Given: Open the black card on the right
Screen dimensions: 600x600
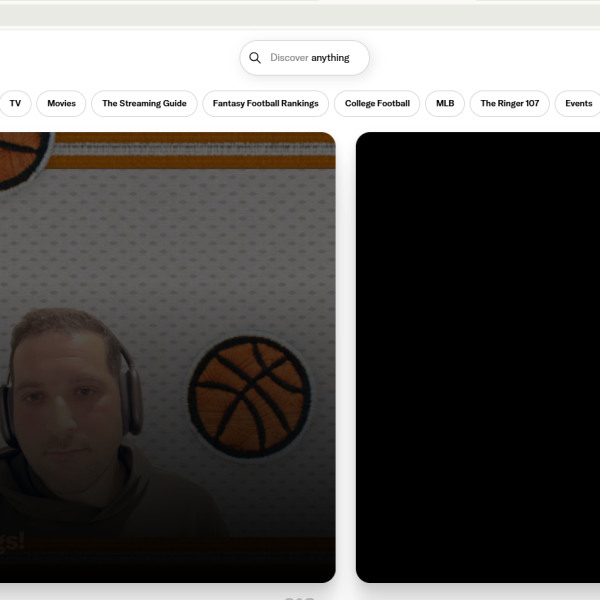Looking at the screenshot, I should click(x=478, y=357).
